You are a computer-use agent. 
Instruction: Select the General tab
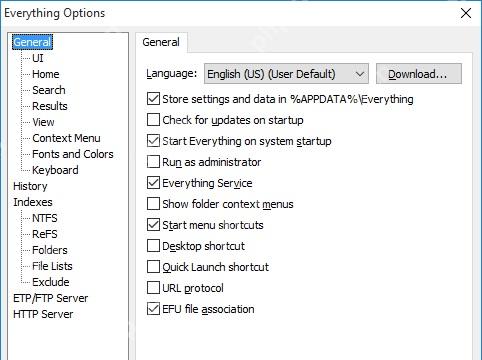[161, 42]
